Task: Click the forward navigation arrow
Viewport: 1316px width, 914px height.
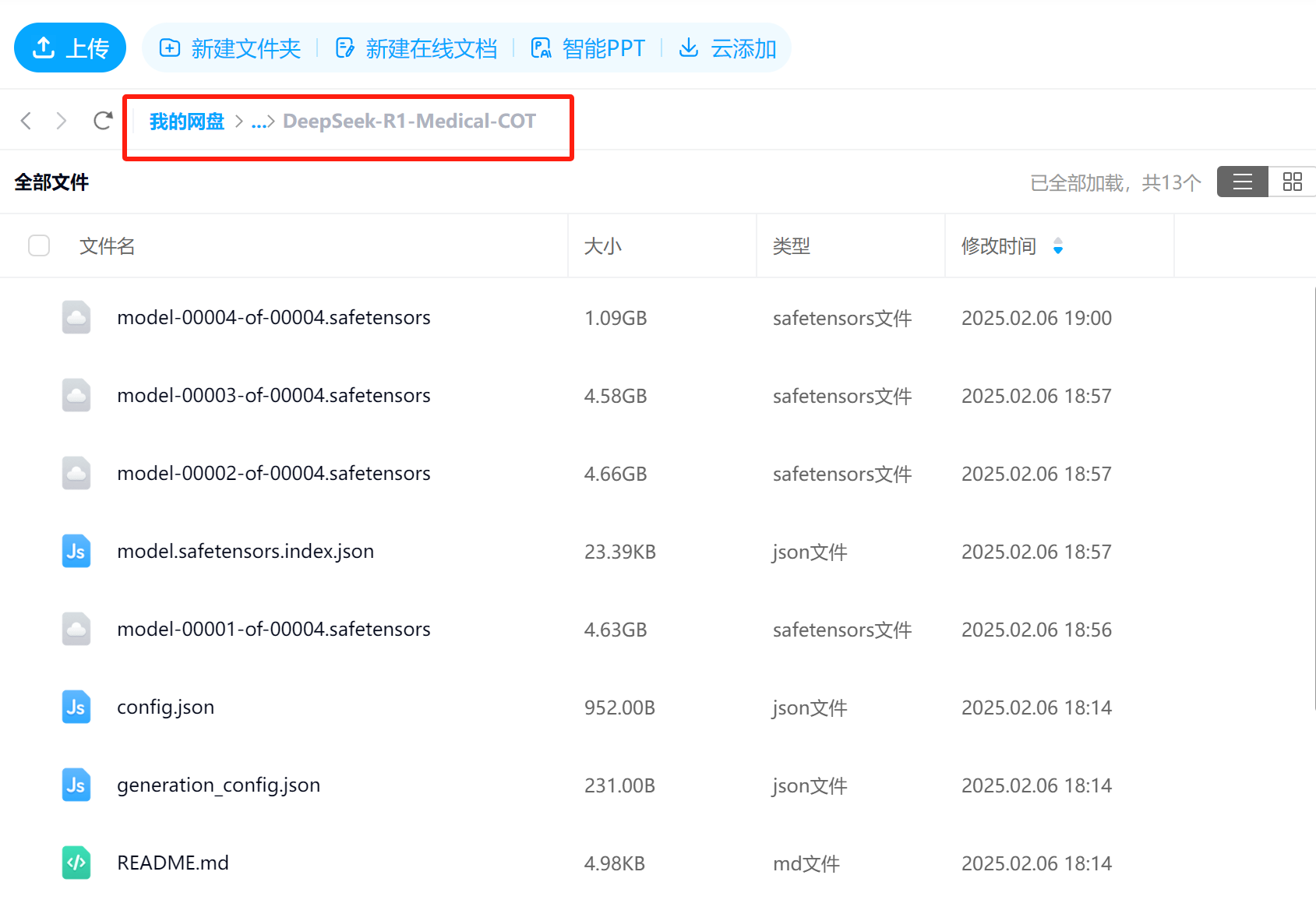Action: (62, 121)
